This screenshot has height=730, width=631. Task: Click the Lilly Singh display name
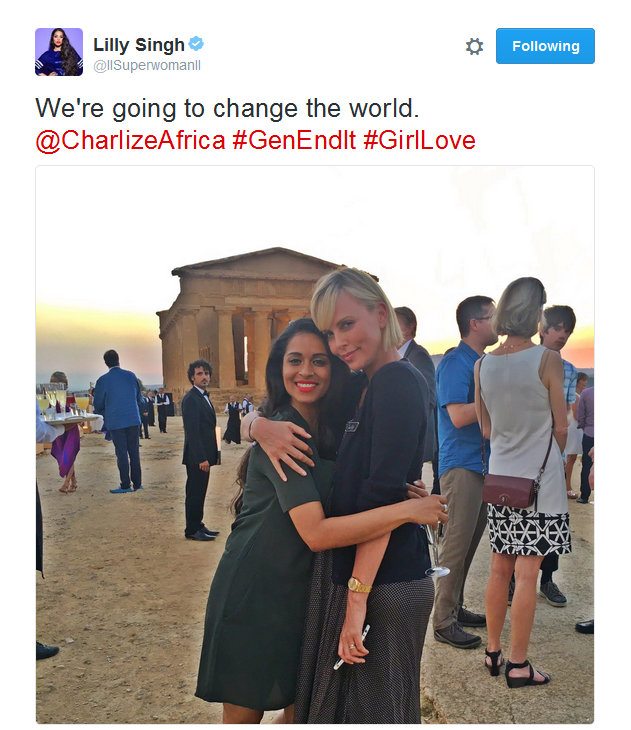click(x=139, y=45)
